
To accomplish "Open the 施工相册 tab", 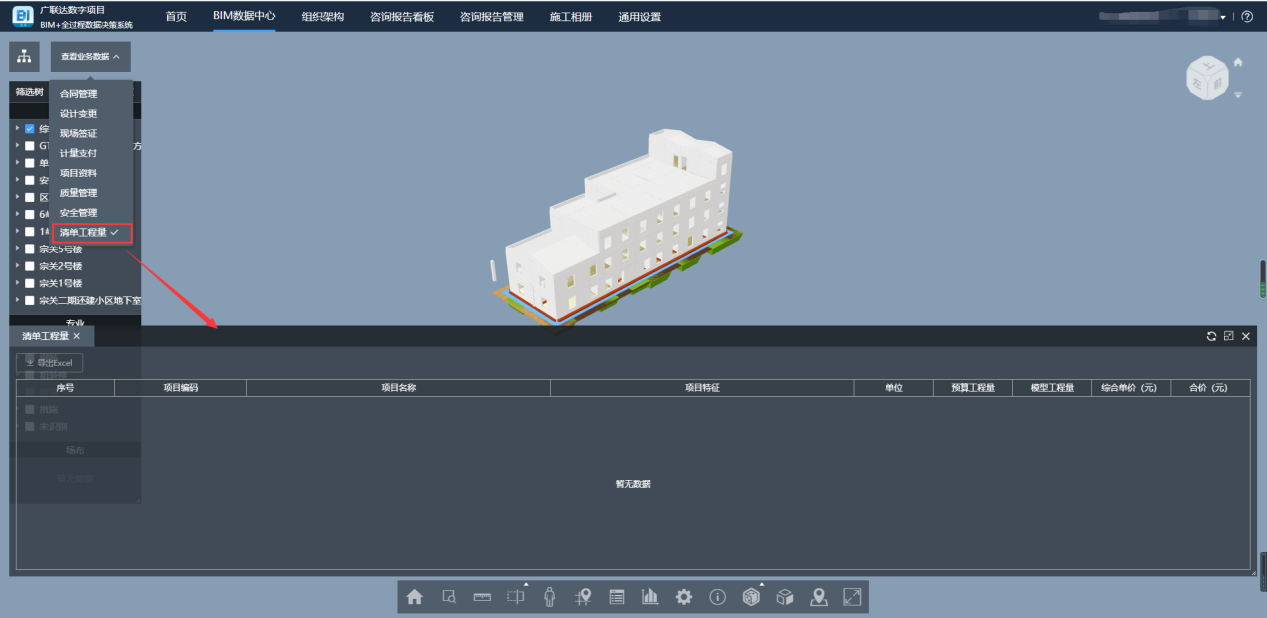I will pyautogui.click(x=571, y=17).
